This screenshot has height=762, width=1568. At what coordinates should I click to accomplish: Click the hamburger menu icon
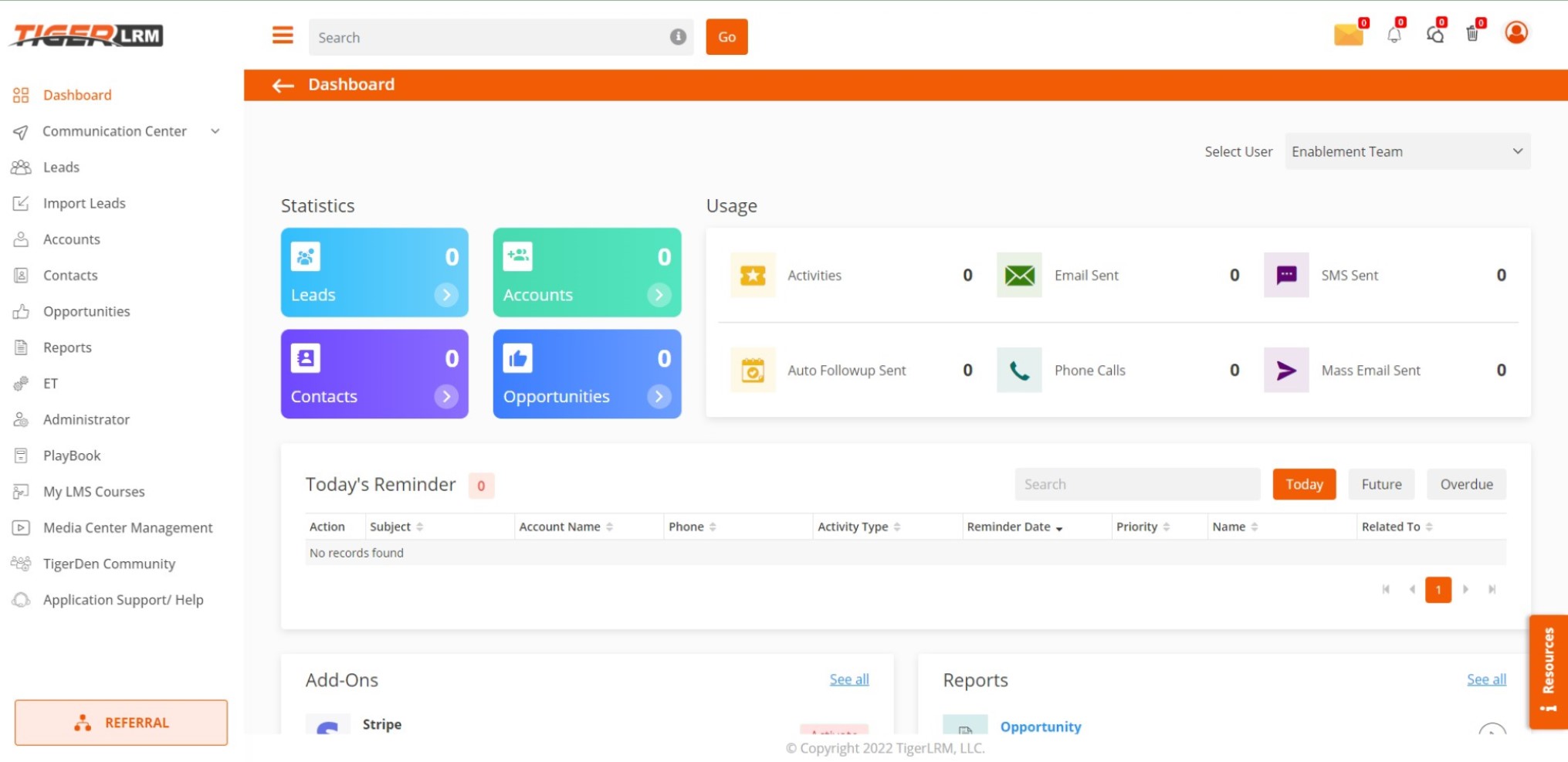pos(283,36)
